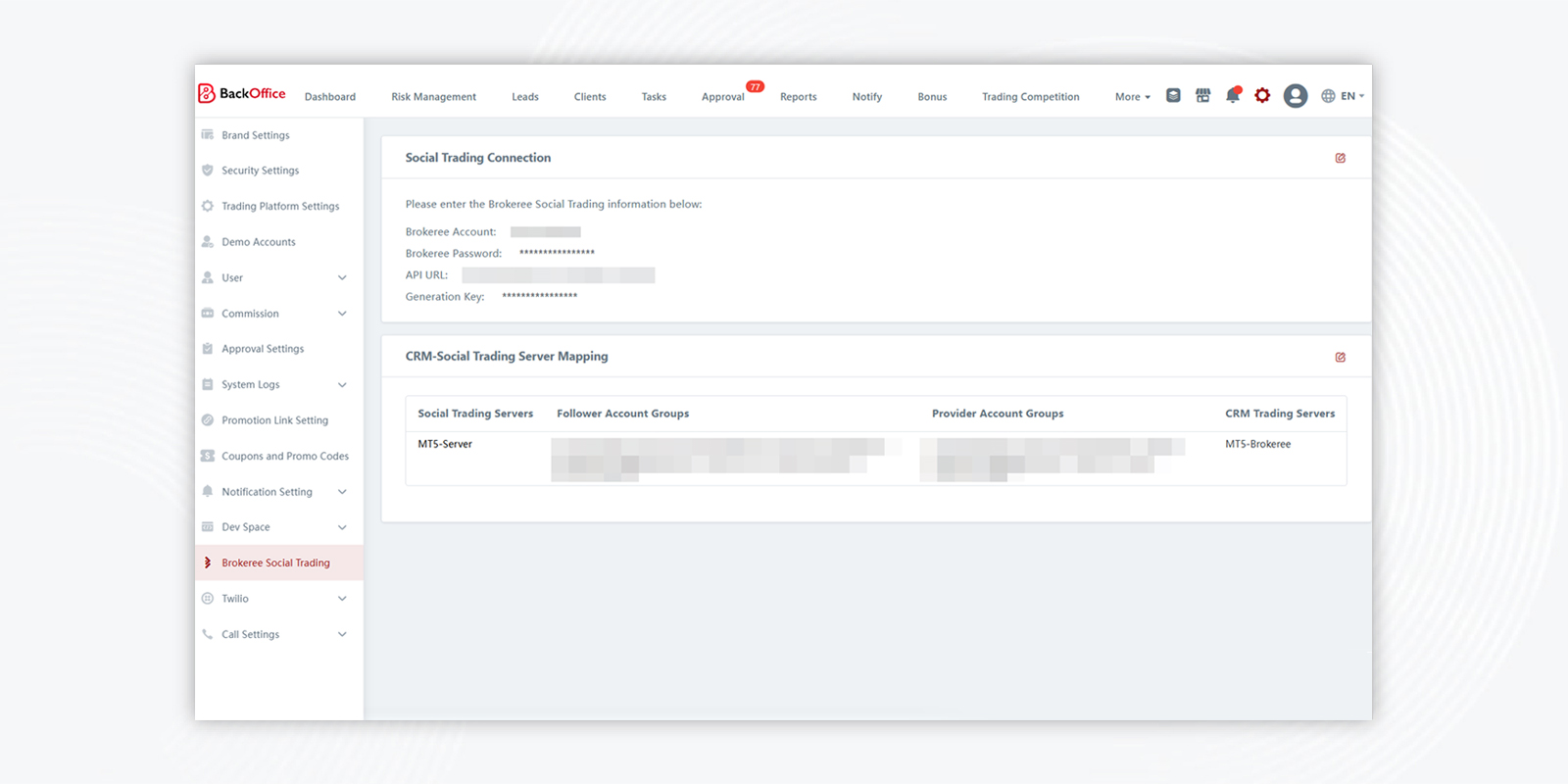Open the user profile avatar
This screenshot has width=1568, height=784.
[1296, 95]
